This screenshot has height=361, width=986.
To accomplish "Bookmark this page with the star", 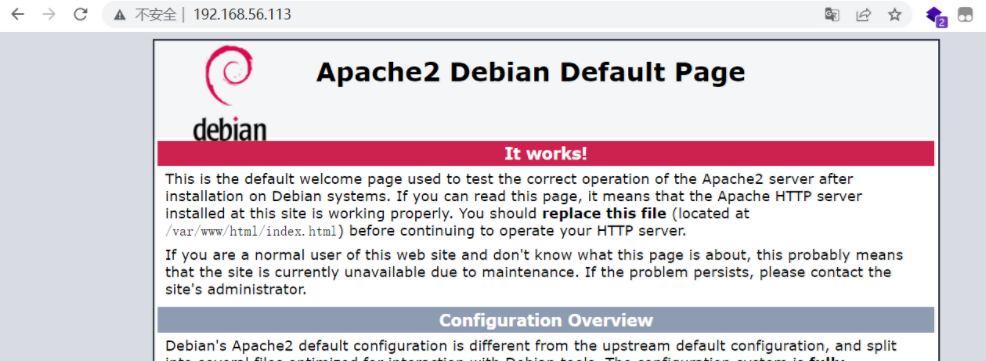I will click(895, 14).
